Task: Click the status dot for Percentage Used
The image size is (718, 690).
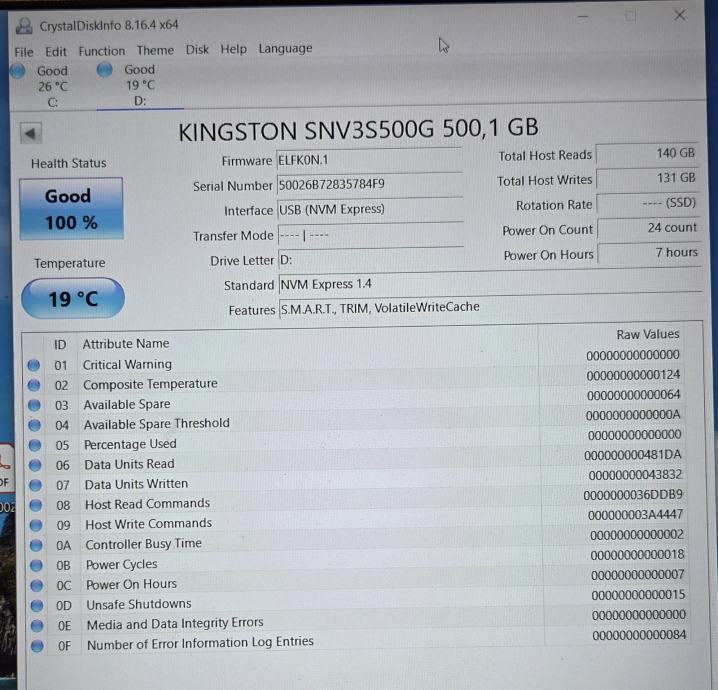Action: [x=34, y=445]
